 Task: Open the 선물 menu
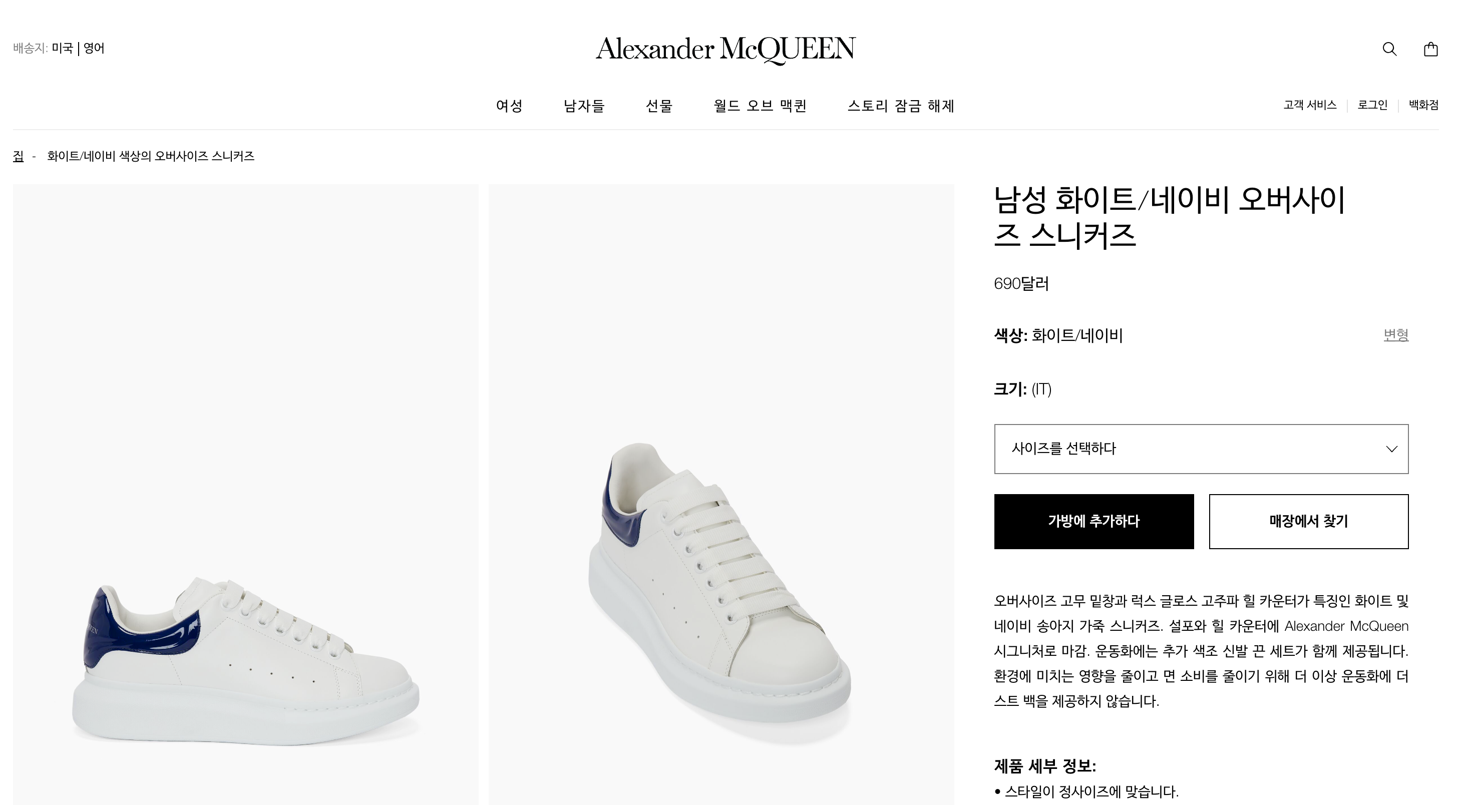tap(659, 106)
